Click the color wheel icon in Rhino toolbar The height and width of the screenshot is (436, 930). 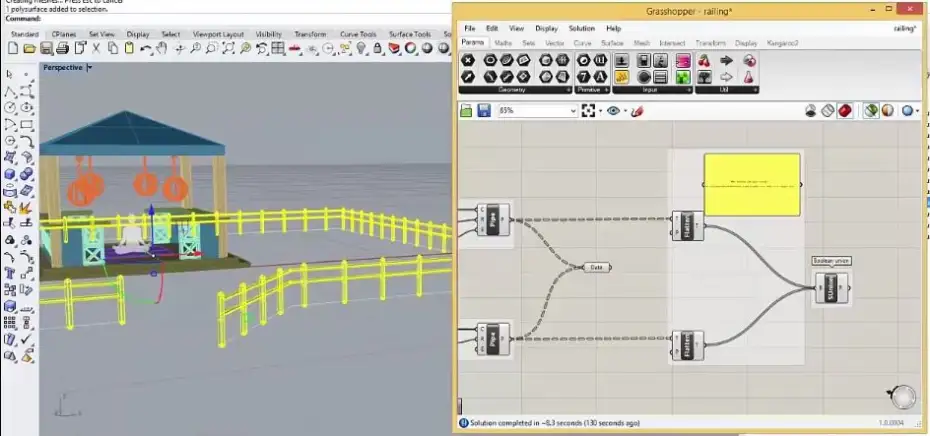click(410, 49)
